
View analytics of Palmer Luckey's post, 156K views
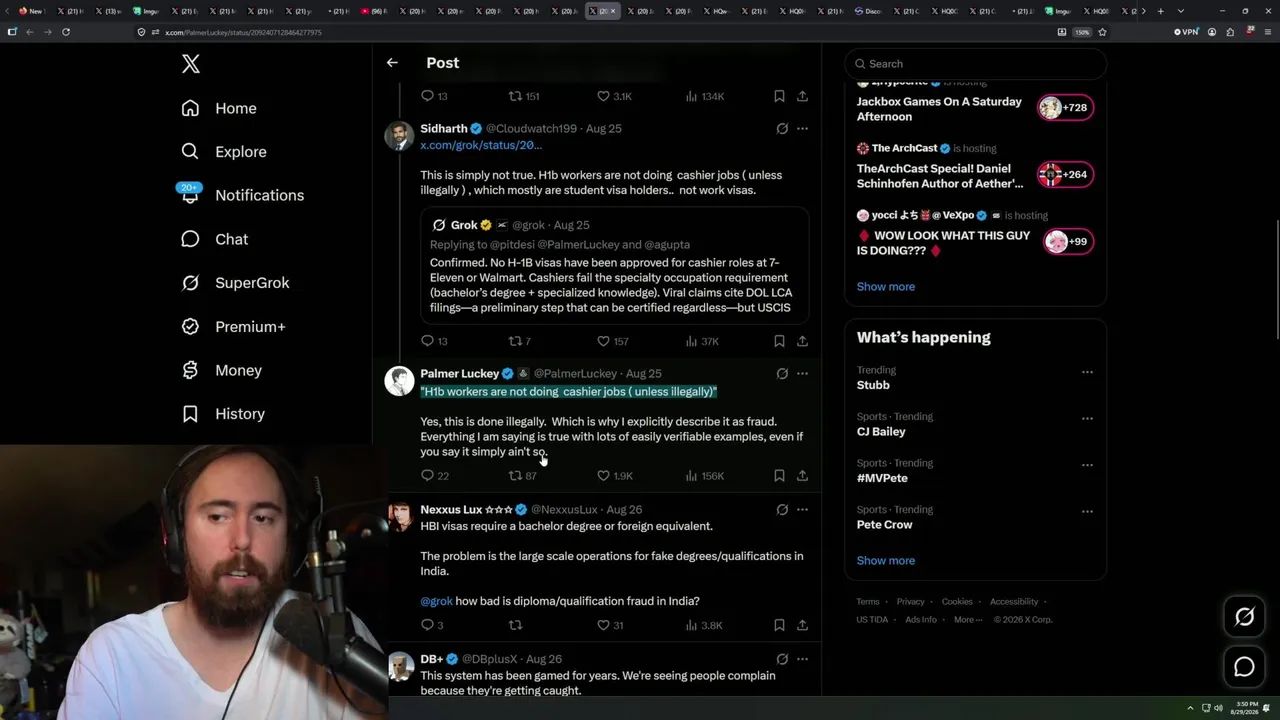704,476
